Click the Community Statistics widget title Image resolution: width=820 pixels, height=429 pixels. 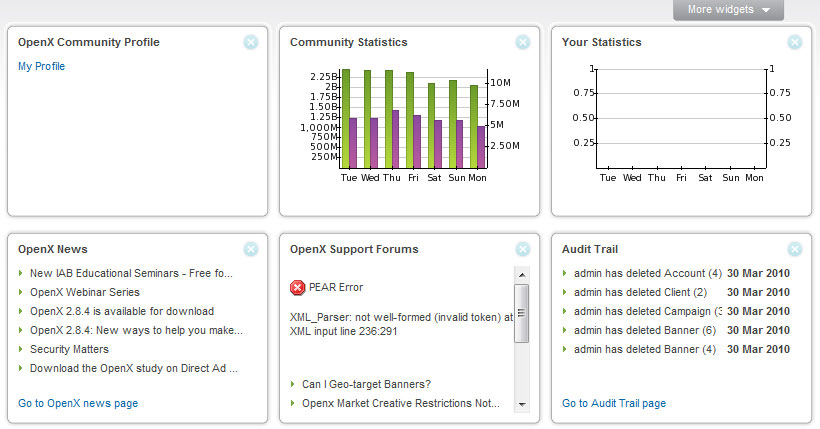point(349,42)
